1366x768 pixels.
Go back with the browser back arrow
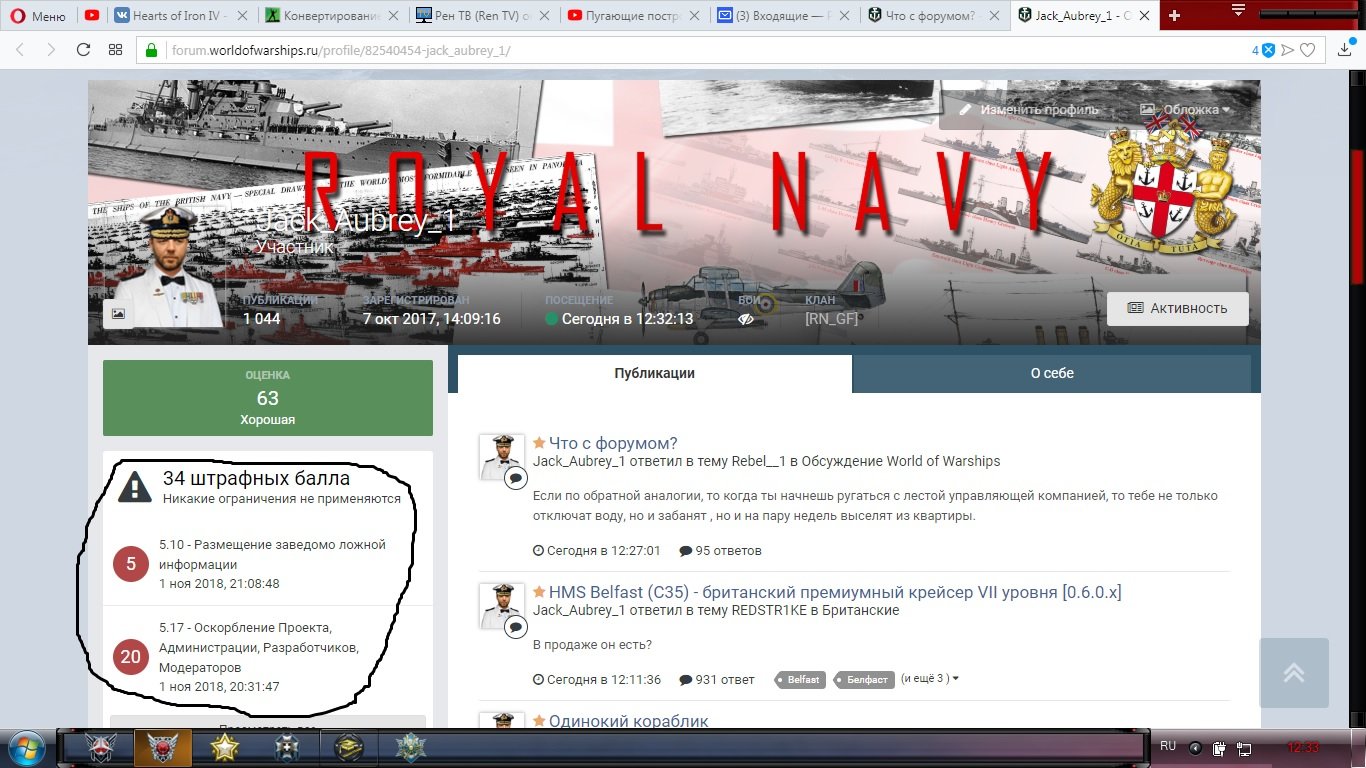[x=21, y=50]
